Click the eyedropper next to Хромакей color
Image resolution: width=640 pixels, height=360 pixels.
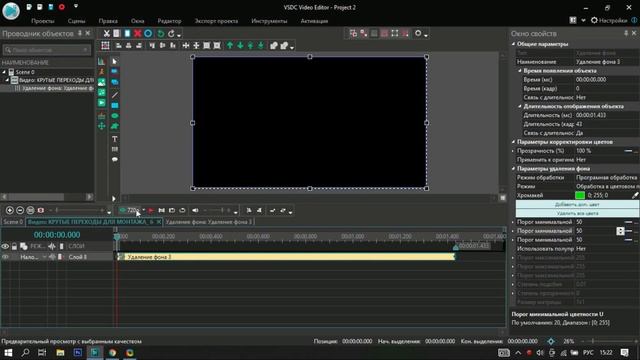(x=635, y=196)
